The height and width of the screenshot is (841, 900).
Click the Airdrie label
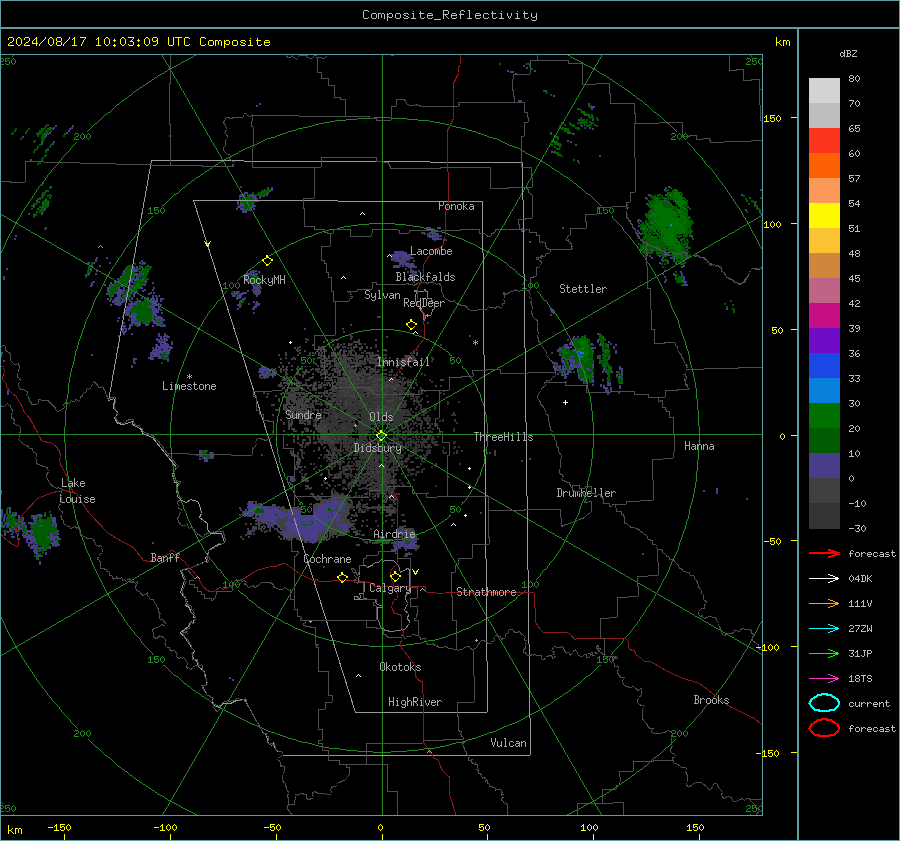coord(394,534)
